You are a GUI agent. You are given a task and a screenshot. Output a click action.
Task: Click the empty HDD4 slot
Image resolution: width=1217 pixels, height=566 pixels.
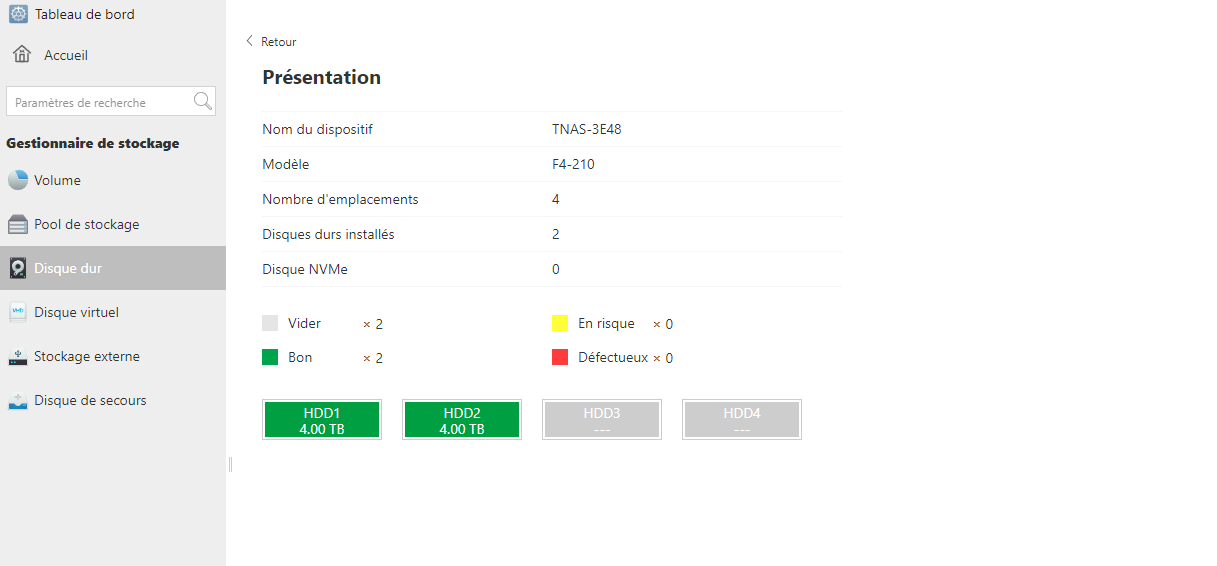(742, 420)
